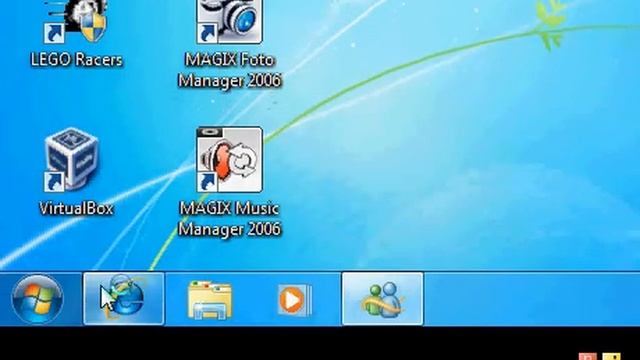Switch to Windows Live Messenger taskbar button
640x360 pixels.
pyautogui.click(x=382, y=299)
